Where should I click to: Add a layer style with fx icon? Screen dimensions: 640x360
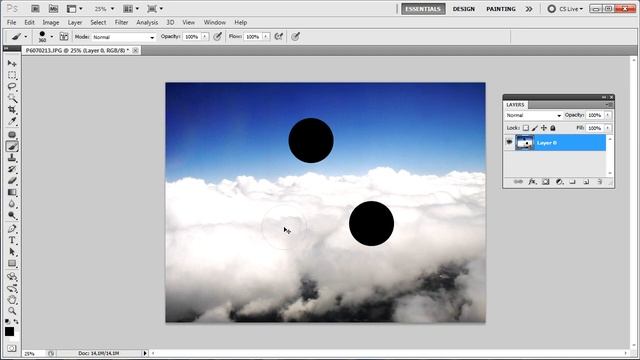tap(532, 182)
